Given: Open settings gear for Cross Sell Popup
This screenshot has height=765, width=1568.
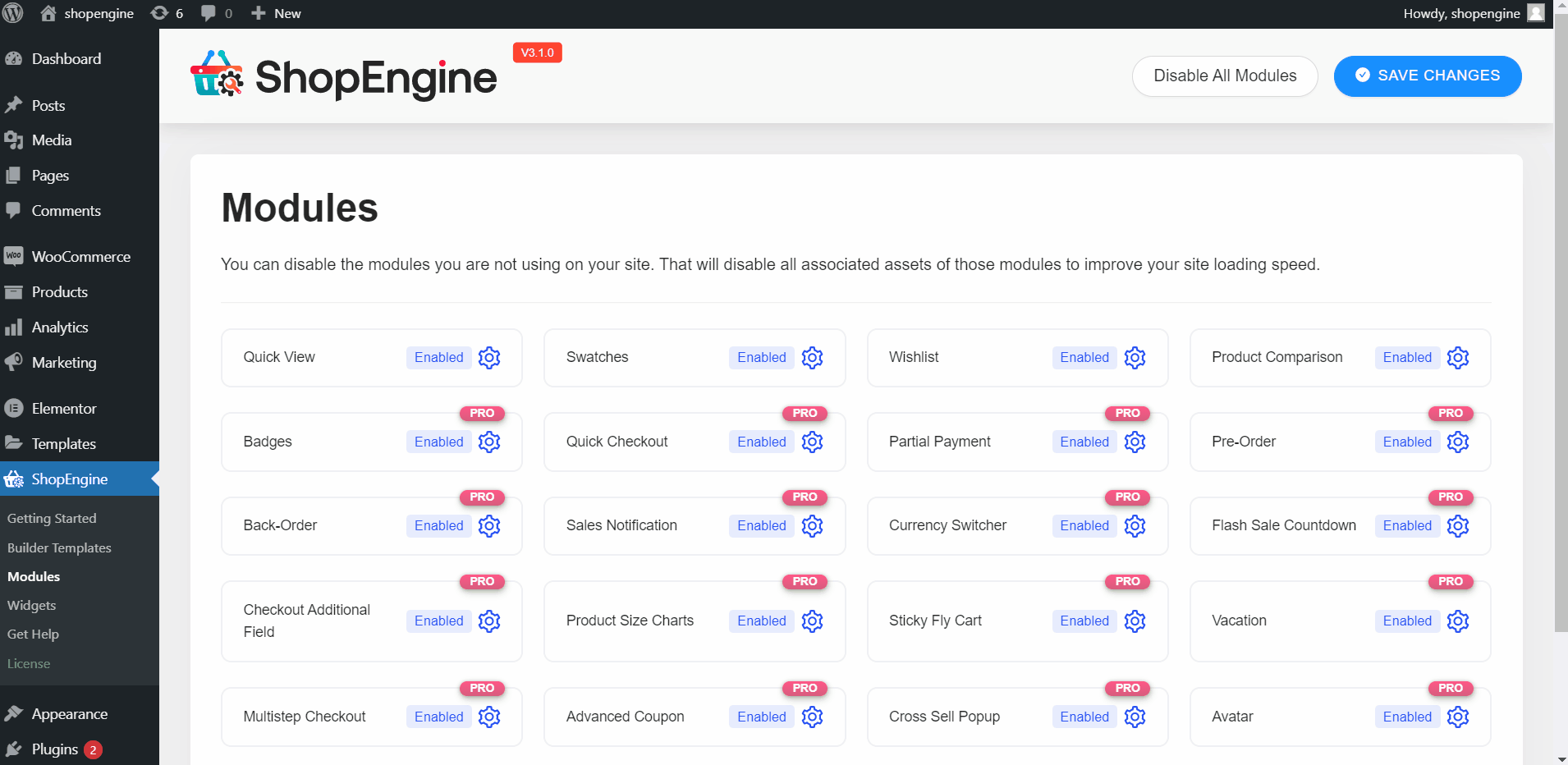Looking at the screenshot, I should [x=1135, y=717].
